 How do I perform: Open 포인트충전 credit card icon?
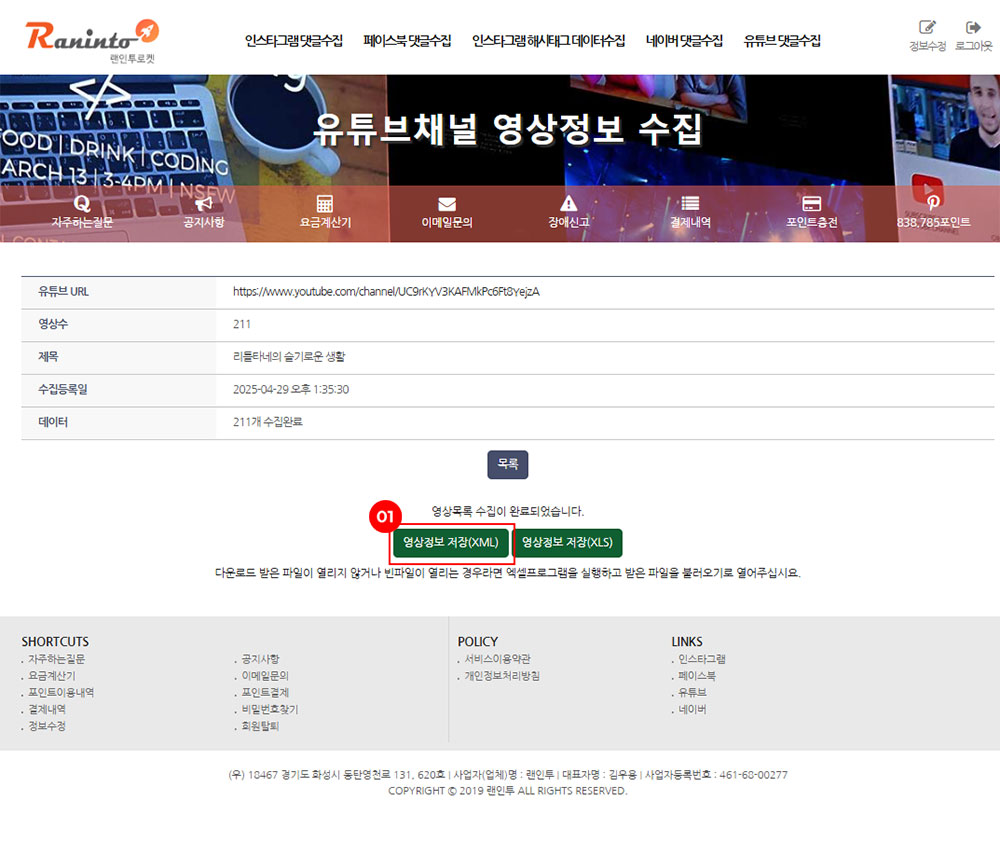tap(811, 203)
